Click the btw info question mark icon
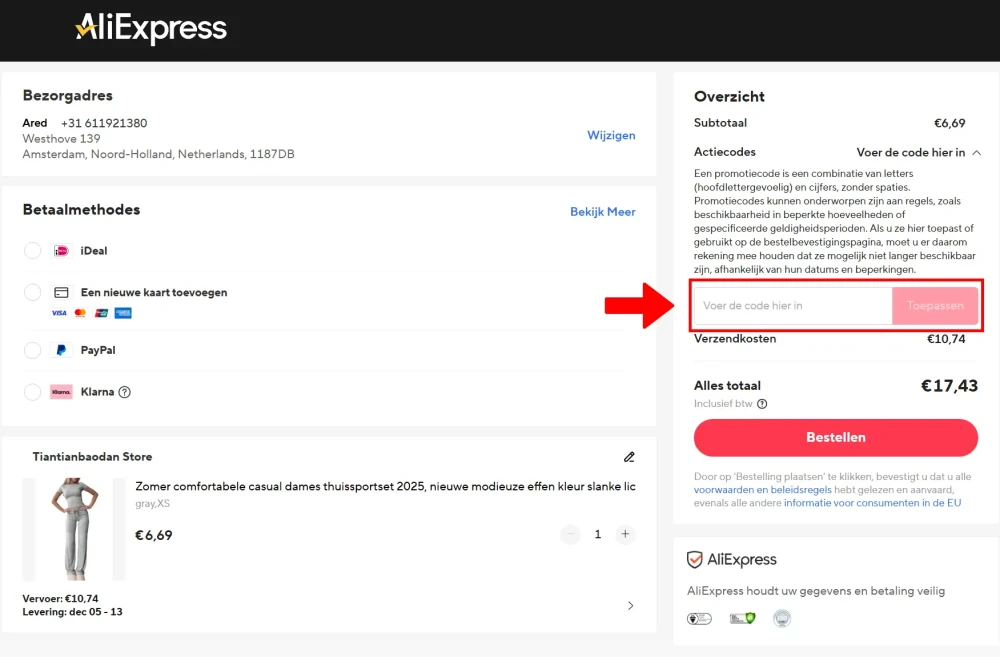This screenshot has height=657, width=1000. point(762,404)
